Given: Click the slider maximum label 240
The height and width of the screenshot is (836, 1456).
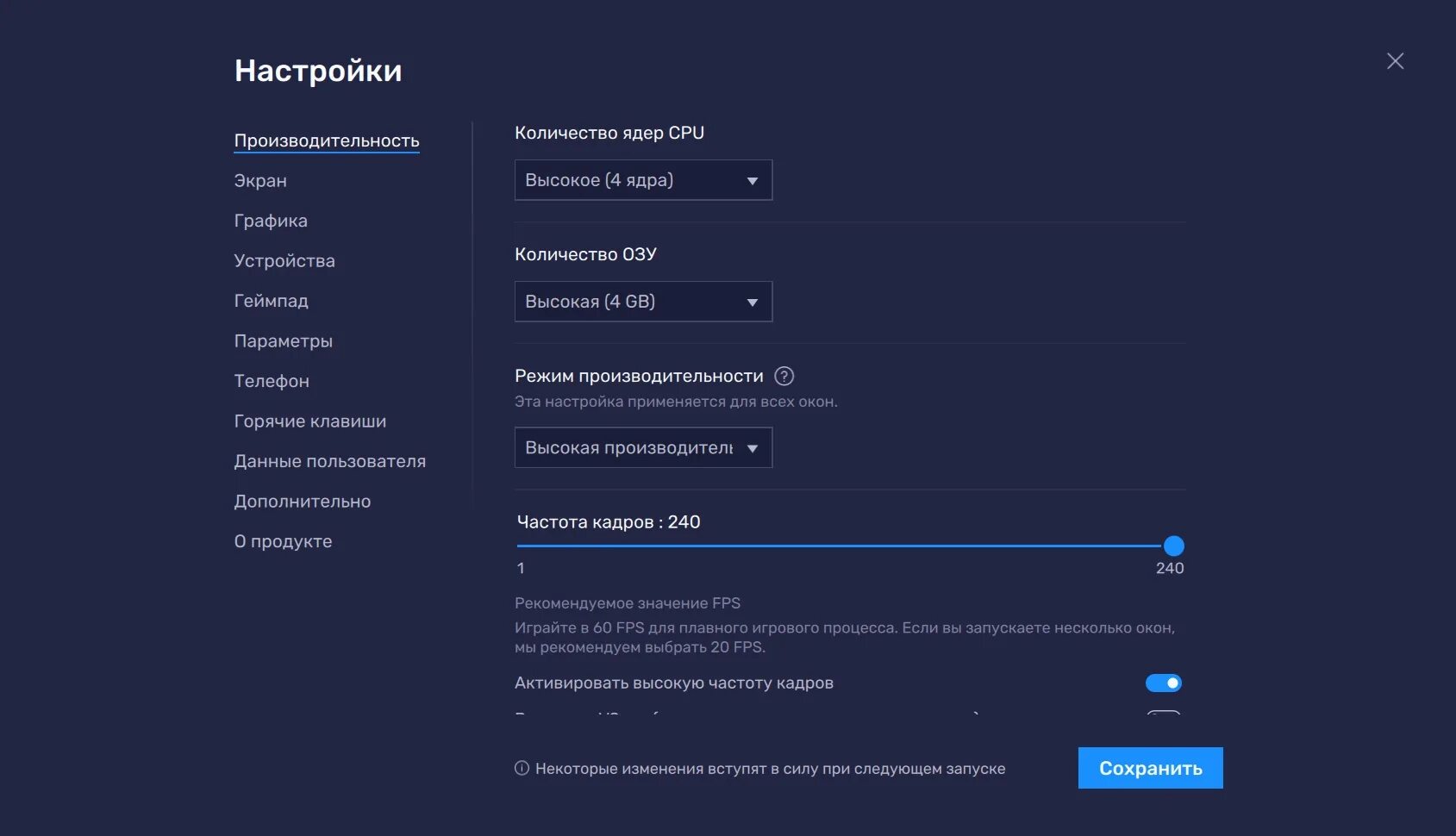Looking at the screenshot, I should pos(1170,568).
